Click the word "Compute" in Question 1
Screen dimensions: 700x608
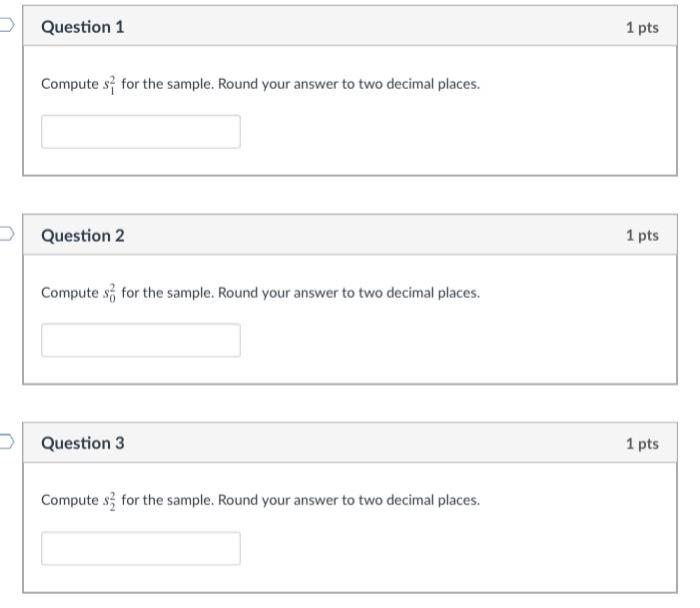click(x=69, y=84)
